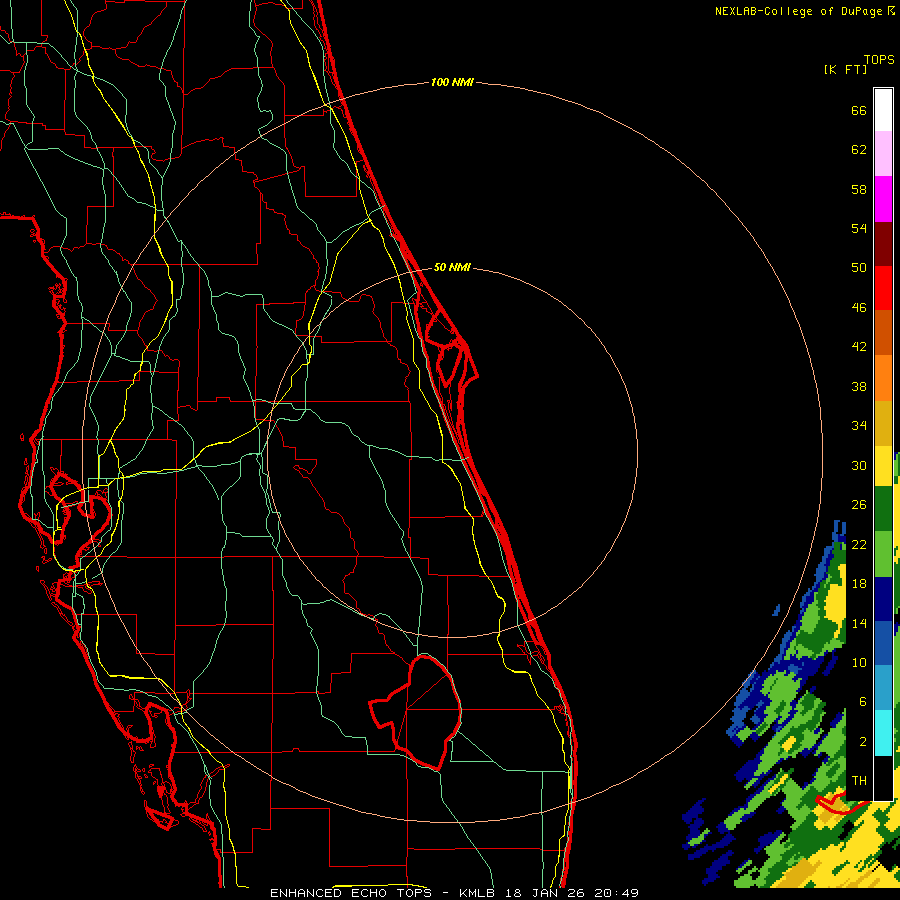This screenshot has width=900, height=900.
Task: Click the magenta legend swatch
Action: click(883, 199)
